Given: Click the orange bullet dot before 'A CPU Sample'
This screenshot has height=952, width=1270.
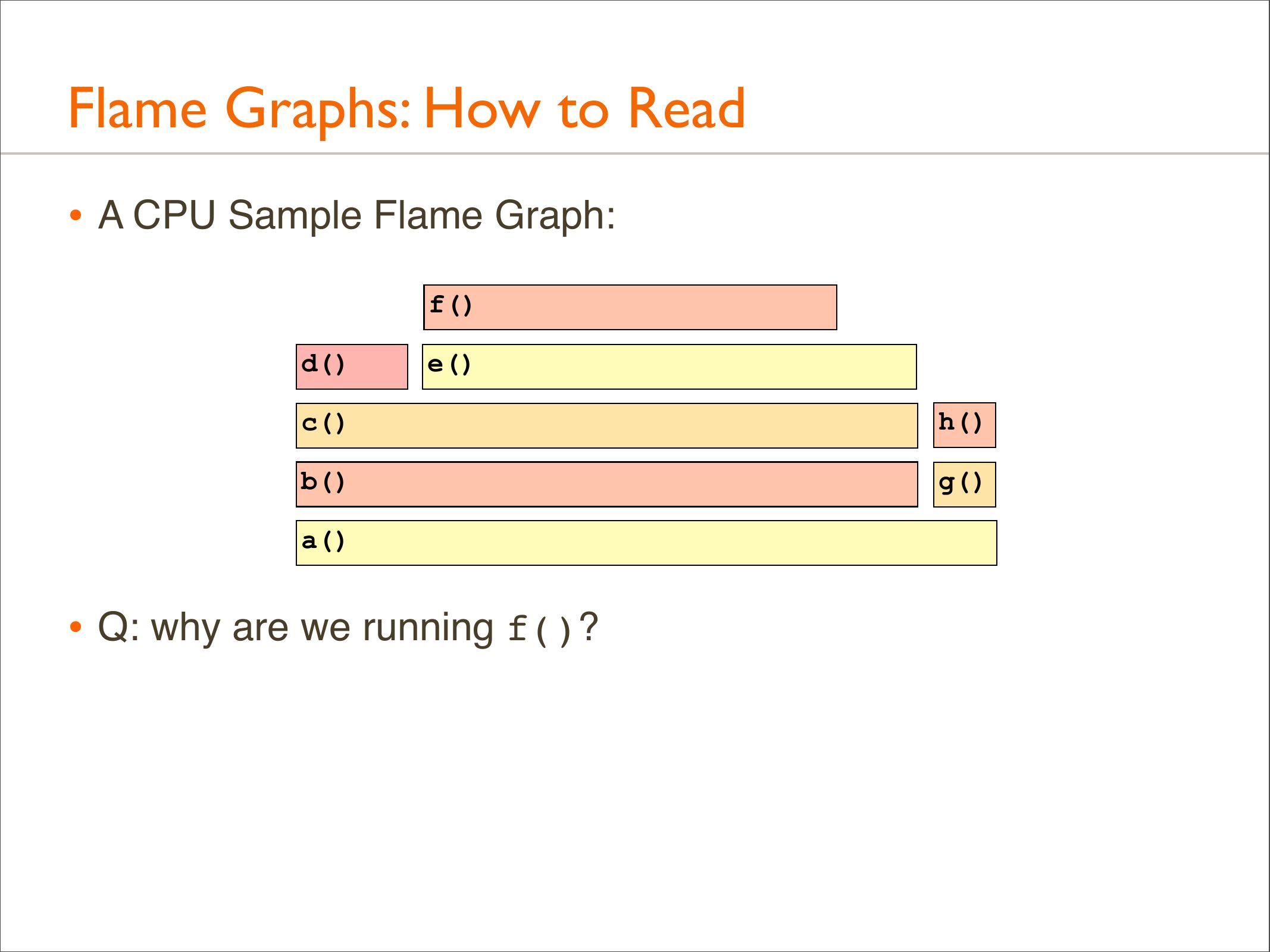Looking at the screenshot, I should (75, 215).
